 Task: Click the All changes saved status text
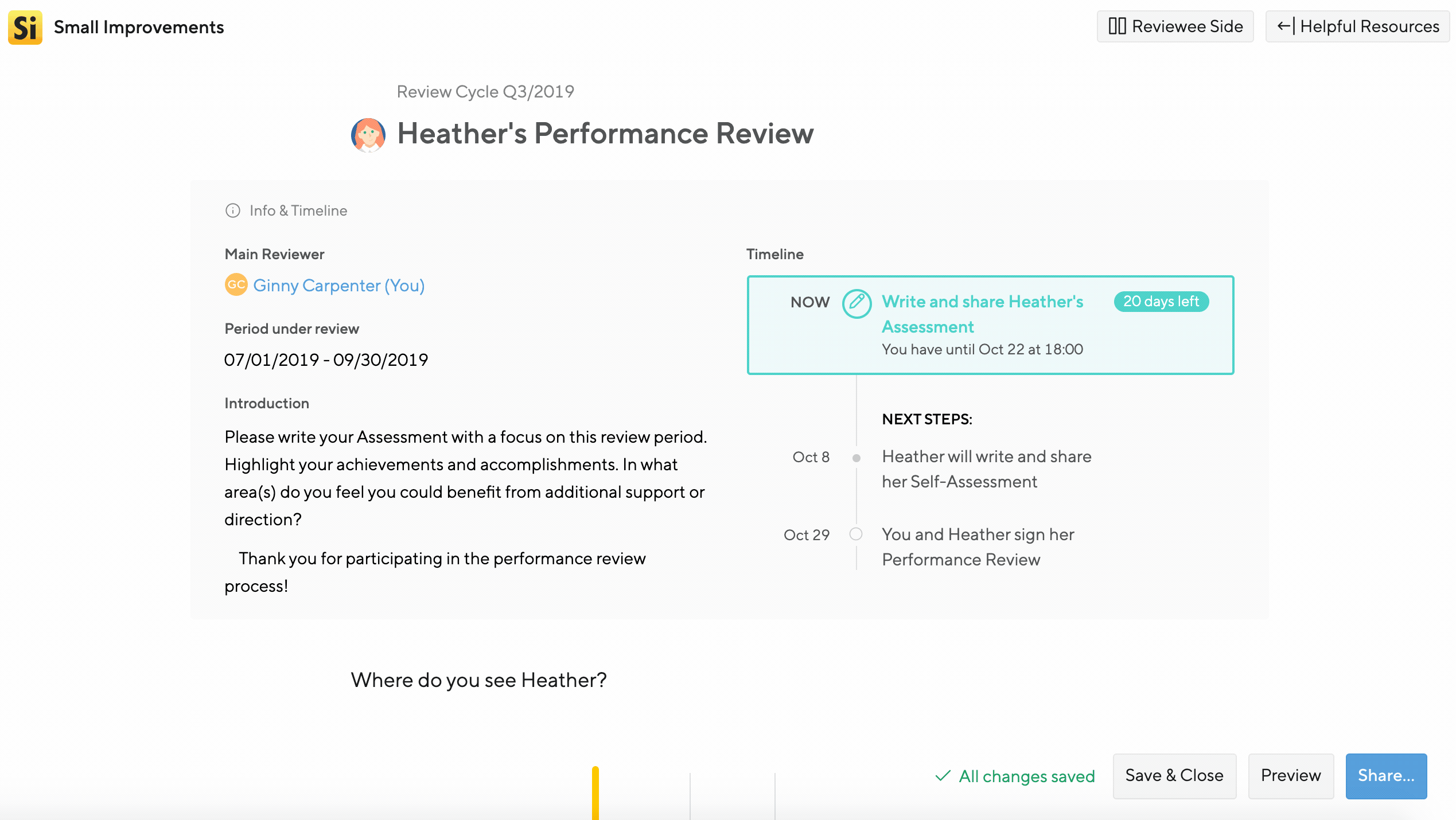tap(1027, 776)
